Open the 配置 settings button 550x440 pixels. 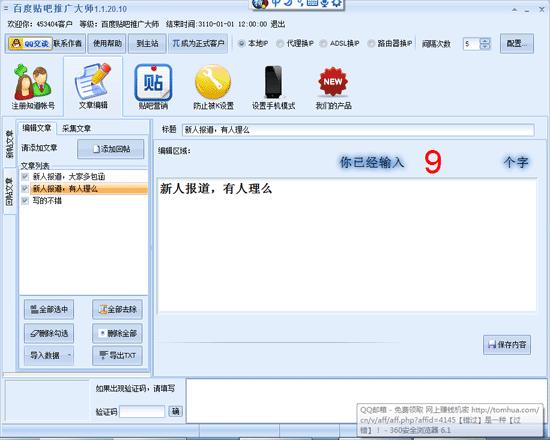click(517, 44)
